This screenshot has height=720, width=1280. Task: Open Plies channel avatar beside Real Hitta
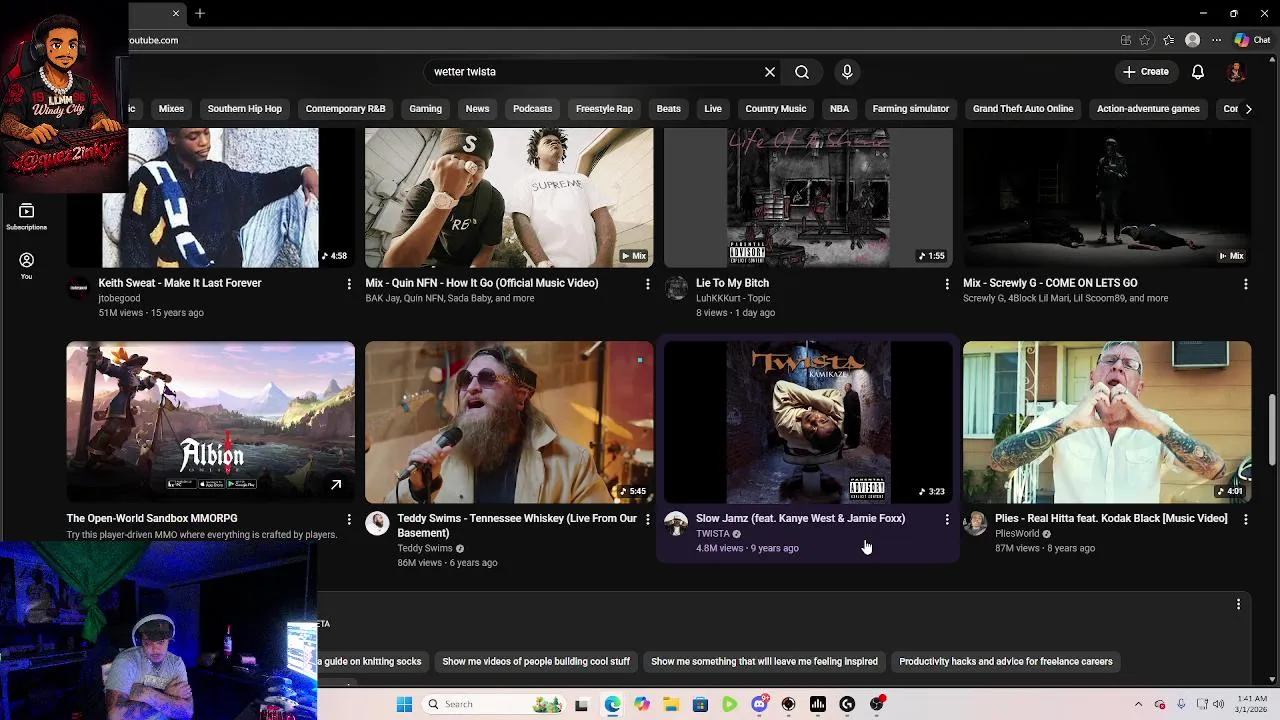coord(975,524)
